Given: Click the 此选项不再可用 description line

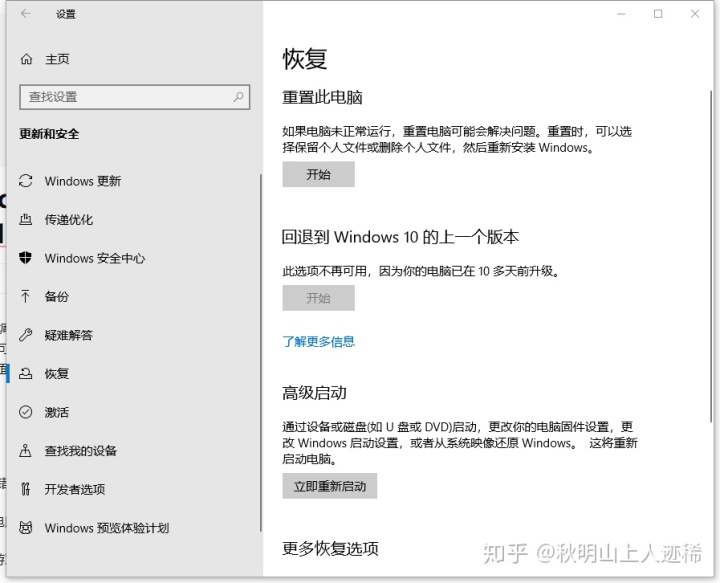Looking at the screenshot, I should [421, 271].
